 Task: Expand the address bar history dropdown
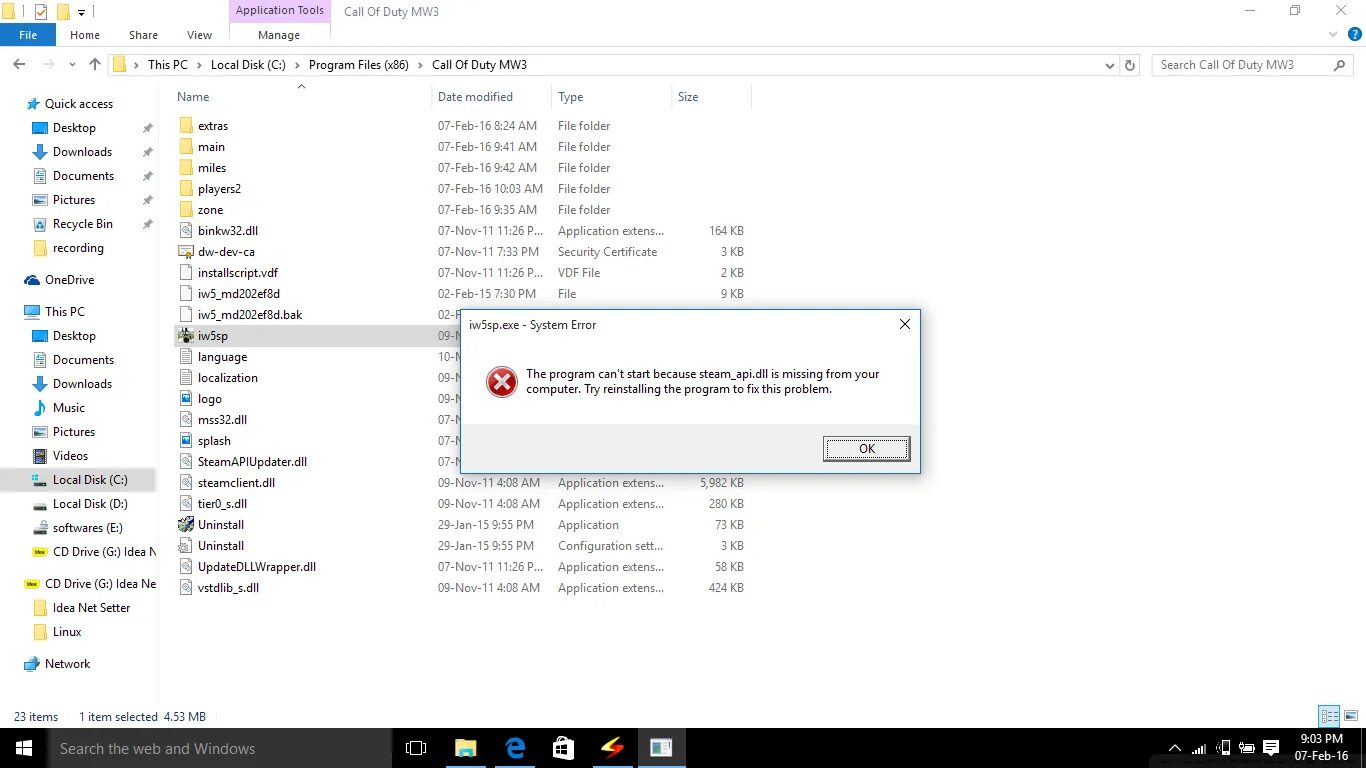[1110, 65]
